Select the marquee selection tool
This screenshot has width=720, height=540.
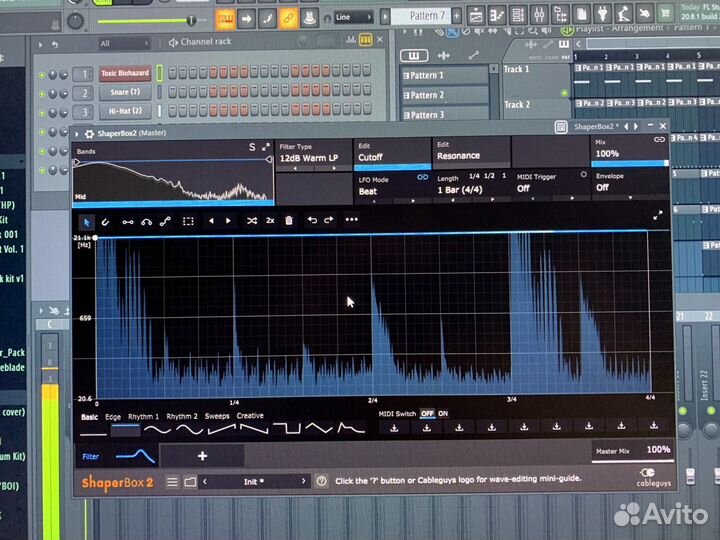(188, 221)
